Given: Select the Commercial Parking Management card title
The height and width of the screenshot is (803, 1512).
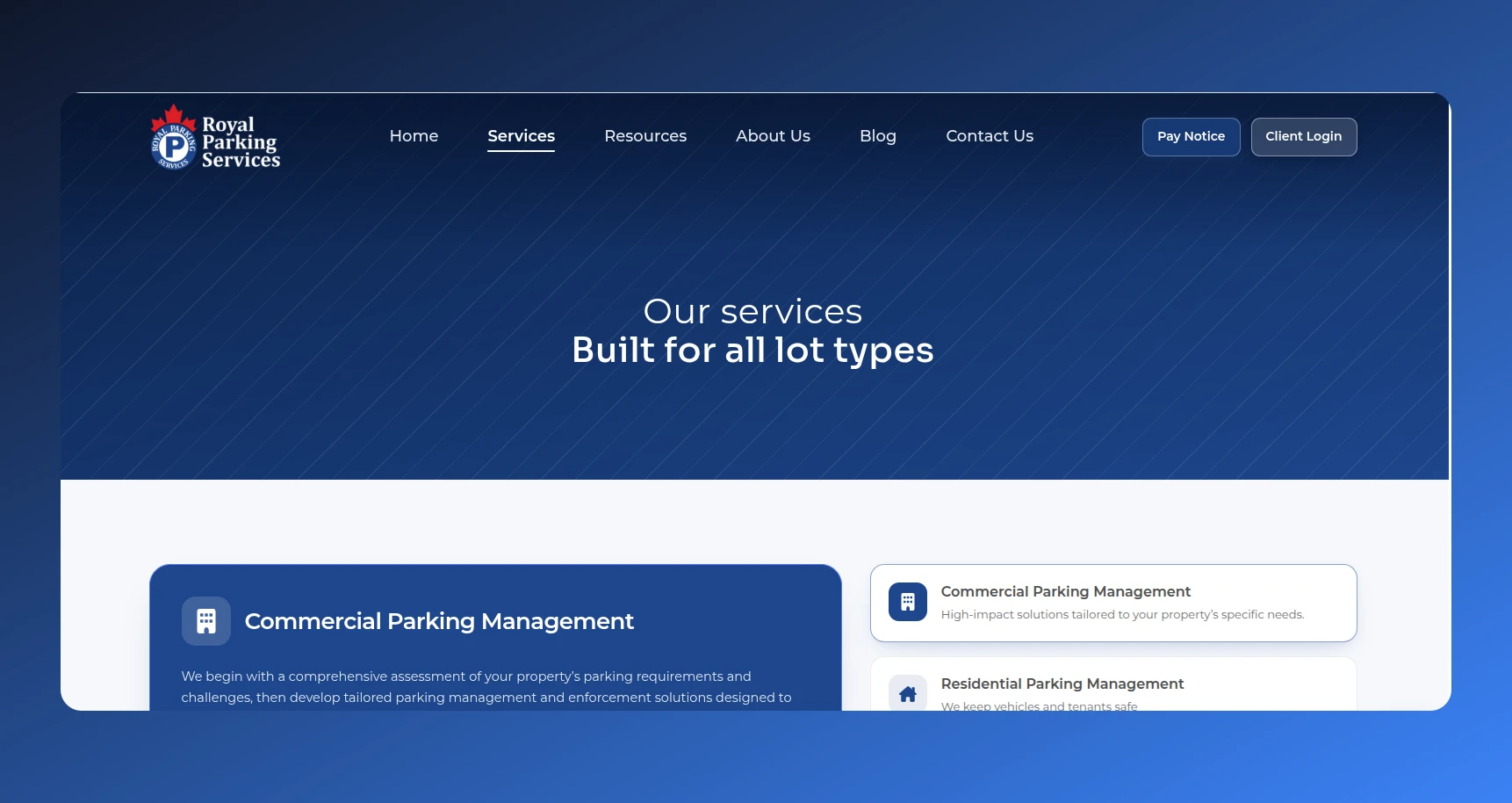Looking at the screenshot, I should pos(1065,591).
